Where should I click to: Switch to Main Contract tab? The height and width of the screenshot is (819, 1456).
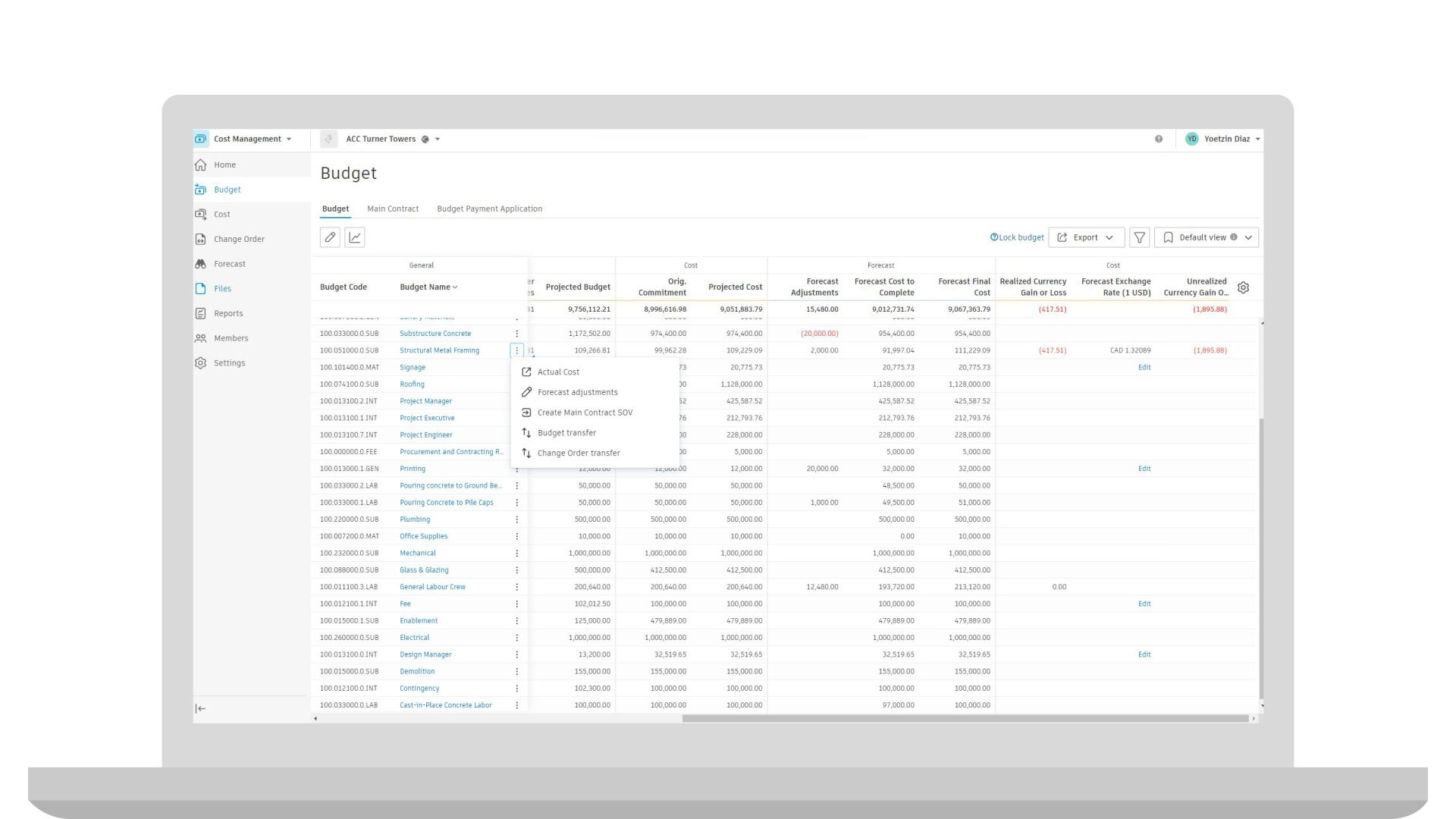click(x=392, y=209)
